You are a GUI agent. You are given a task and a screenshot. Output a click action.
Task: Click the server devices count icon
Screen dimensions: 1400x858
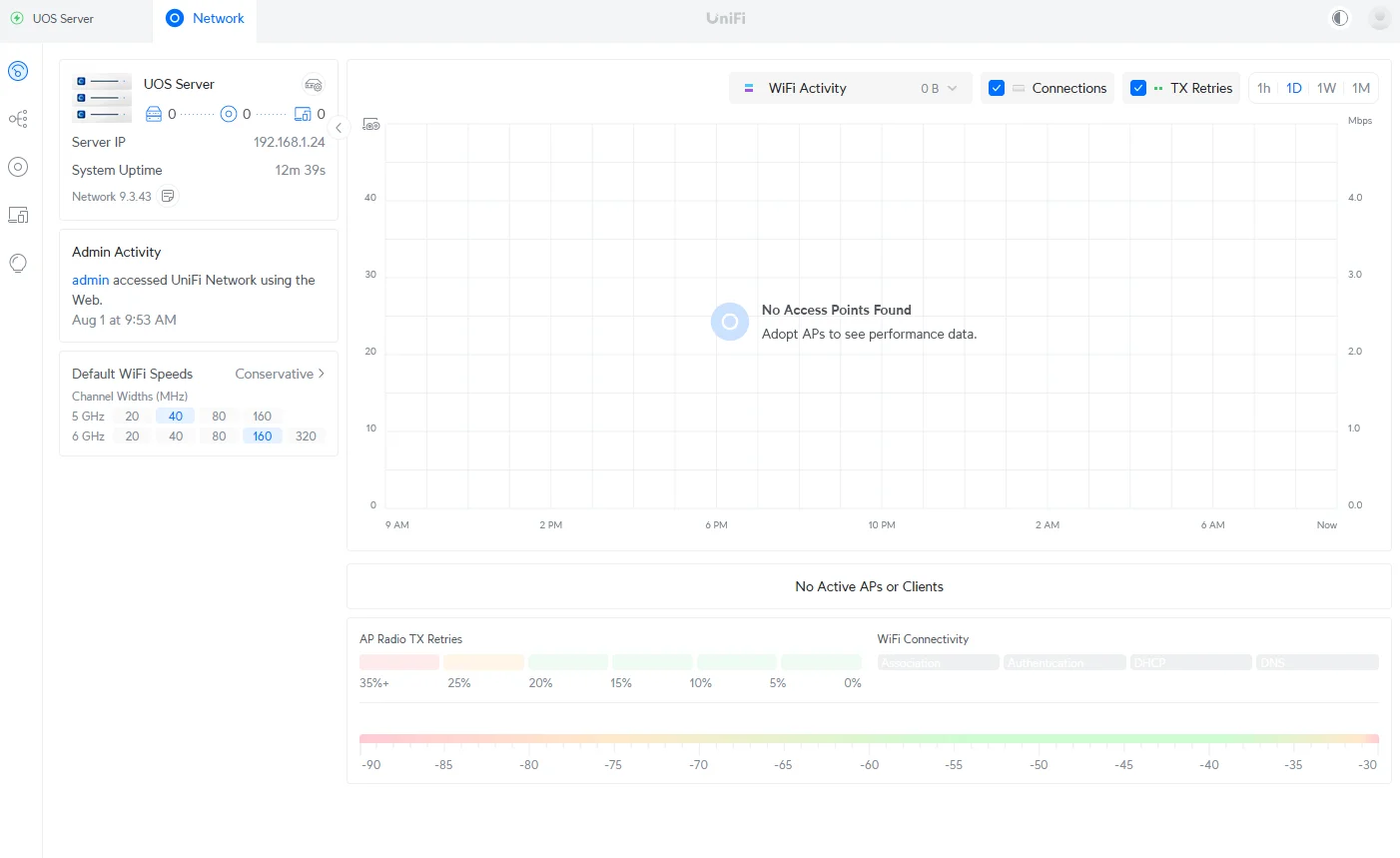point(154,114)
